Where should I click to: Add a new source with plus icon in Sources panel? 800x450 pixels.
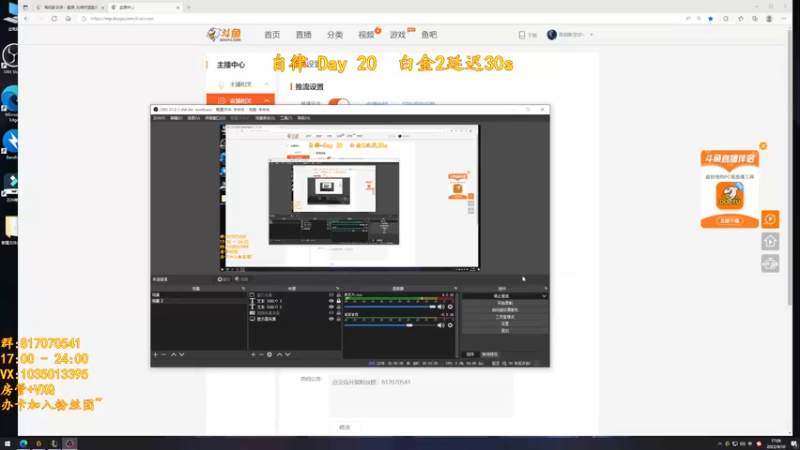(x=253, y=354)
